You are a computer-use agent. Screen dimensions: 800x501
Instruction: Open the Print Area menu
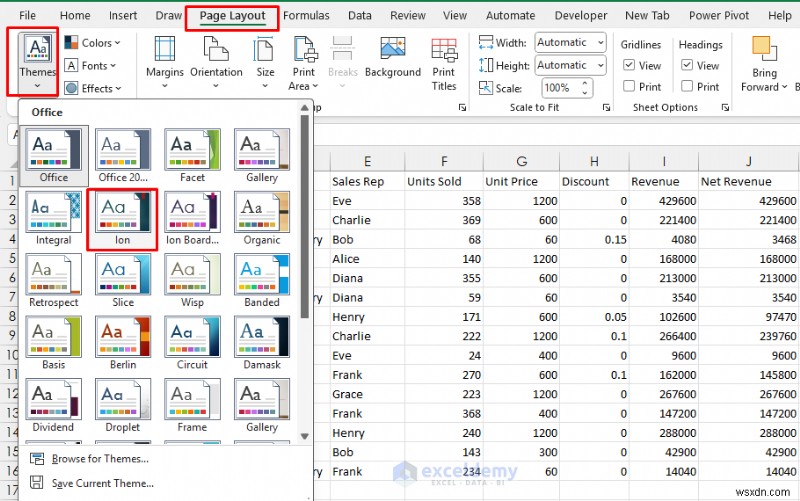pos(304,63)
